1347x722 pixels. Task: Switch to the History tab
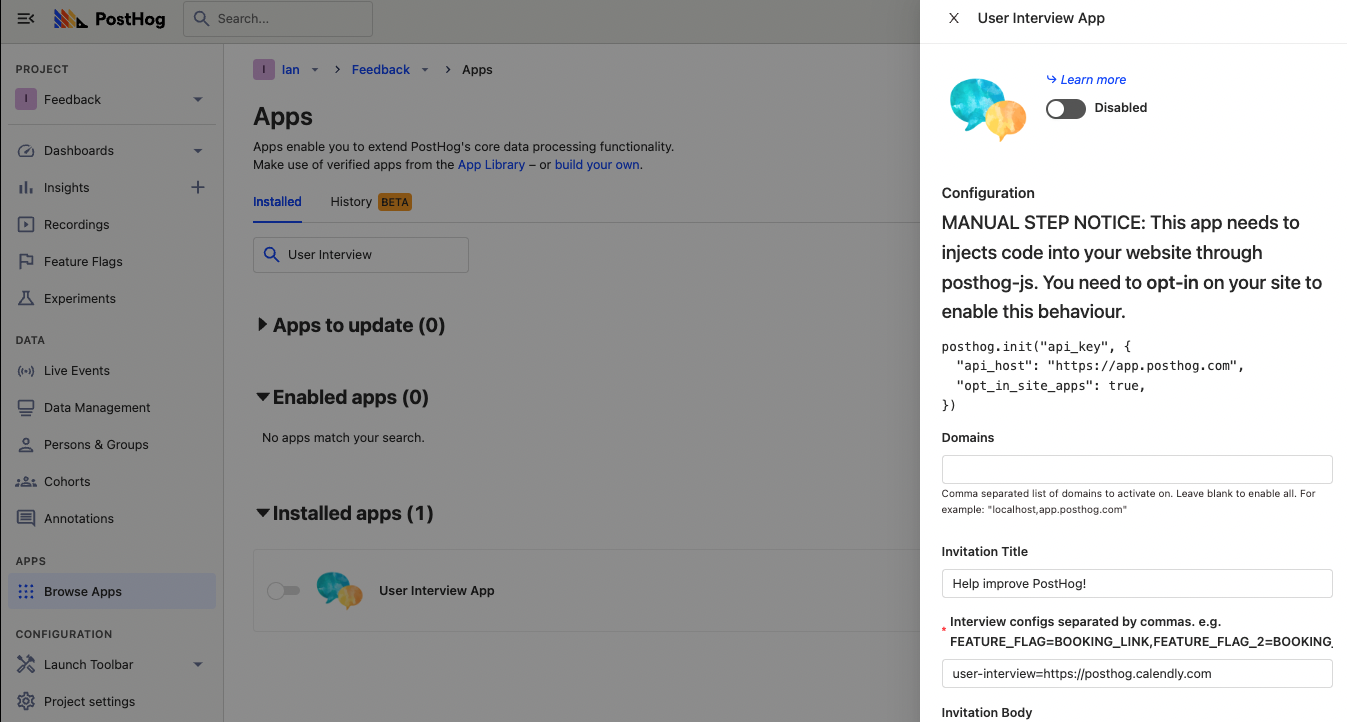(x=351, y=202)
